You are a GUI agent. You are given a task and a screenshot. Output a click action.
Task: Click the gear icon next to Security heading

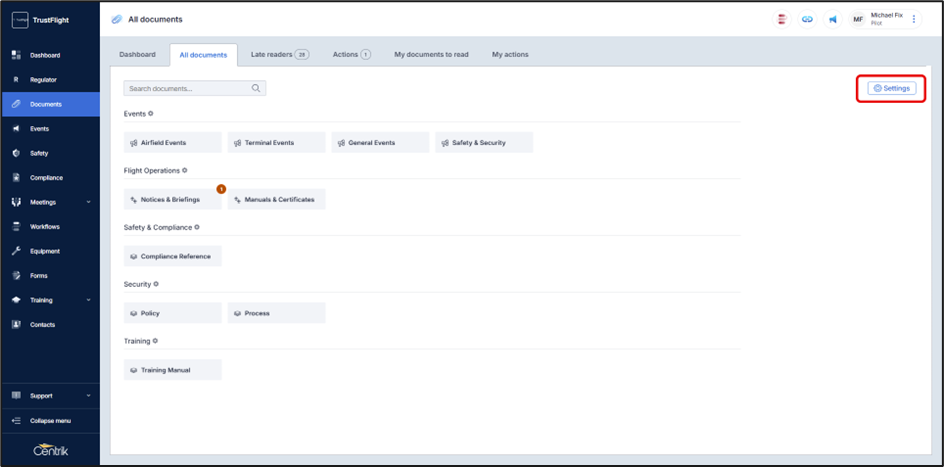[x=156, y=284]
